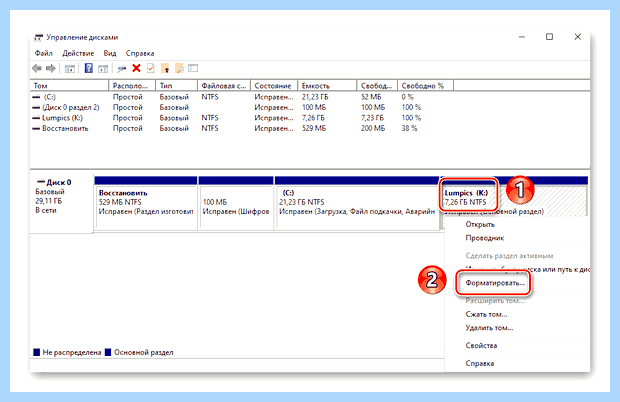This screenshot has width=620, height=402.
Task: Select Сжать том... in the context menu
Action: coord(486,315)
